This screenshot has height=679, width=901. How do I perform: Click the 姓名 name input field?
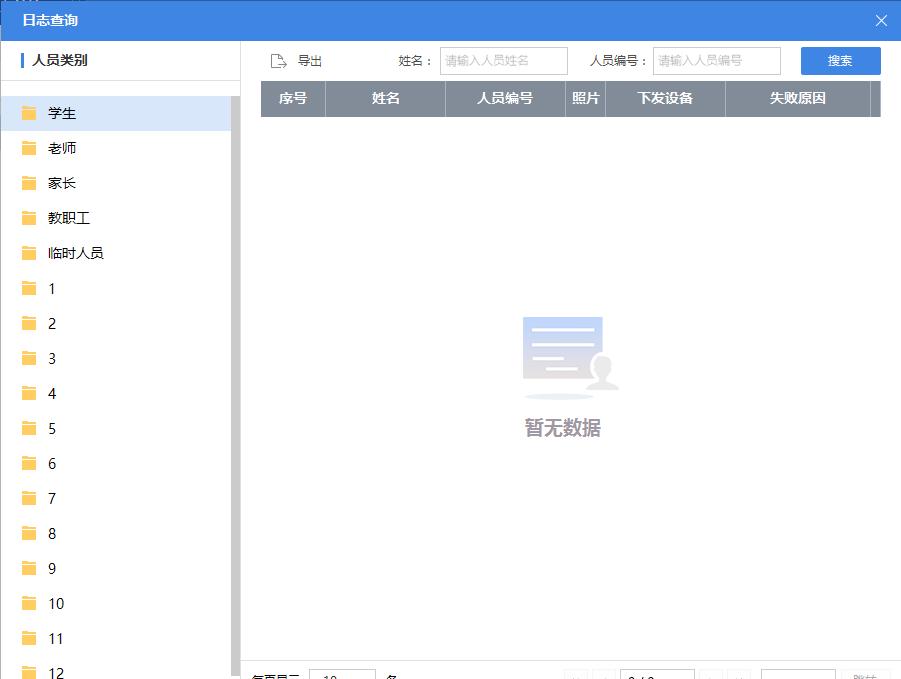click(503, 60)
